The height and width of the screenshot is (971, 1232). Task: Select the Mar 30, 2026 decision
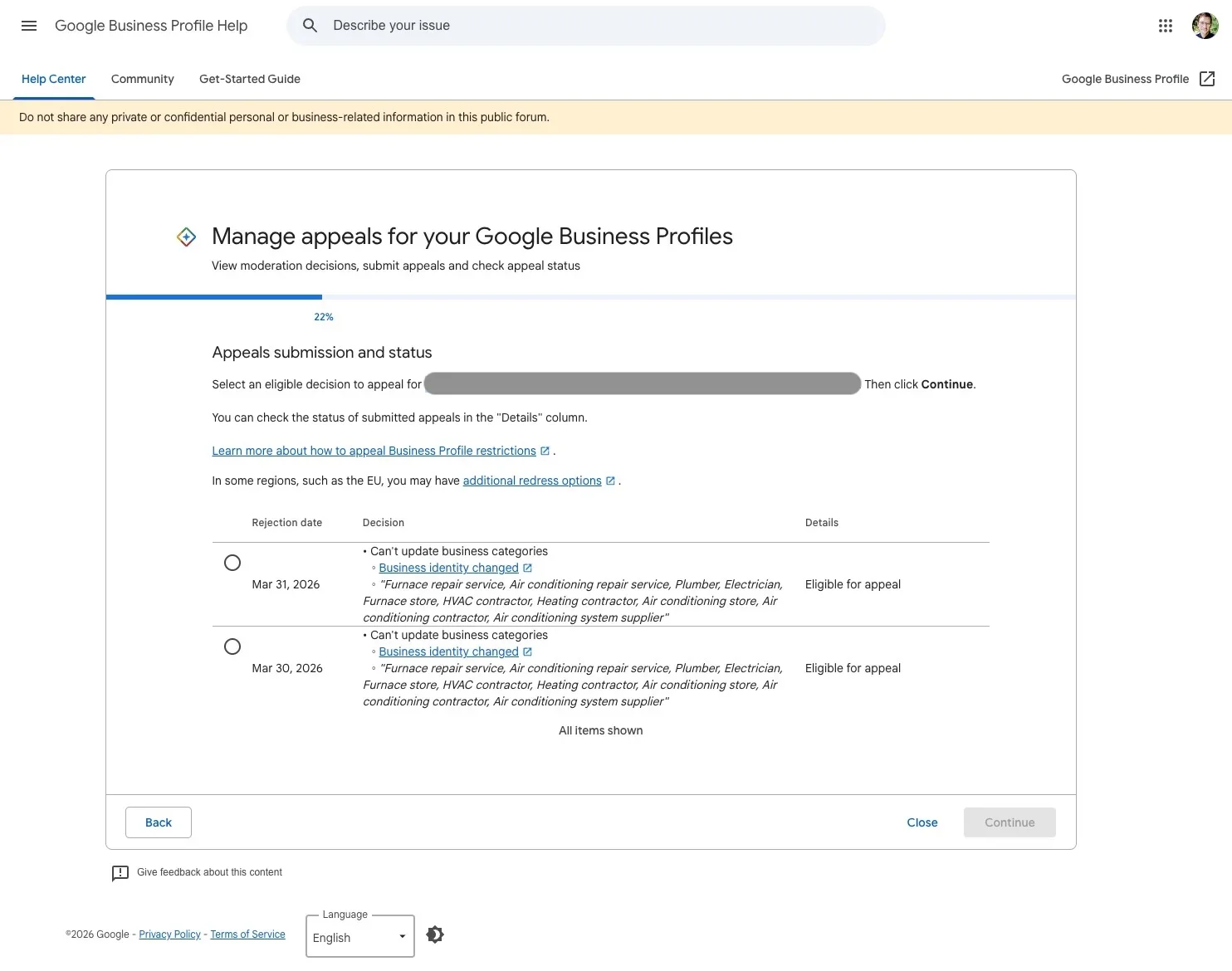[232, 647]
